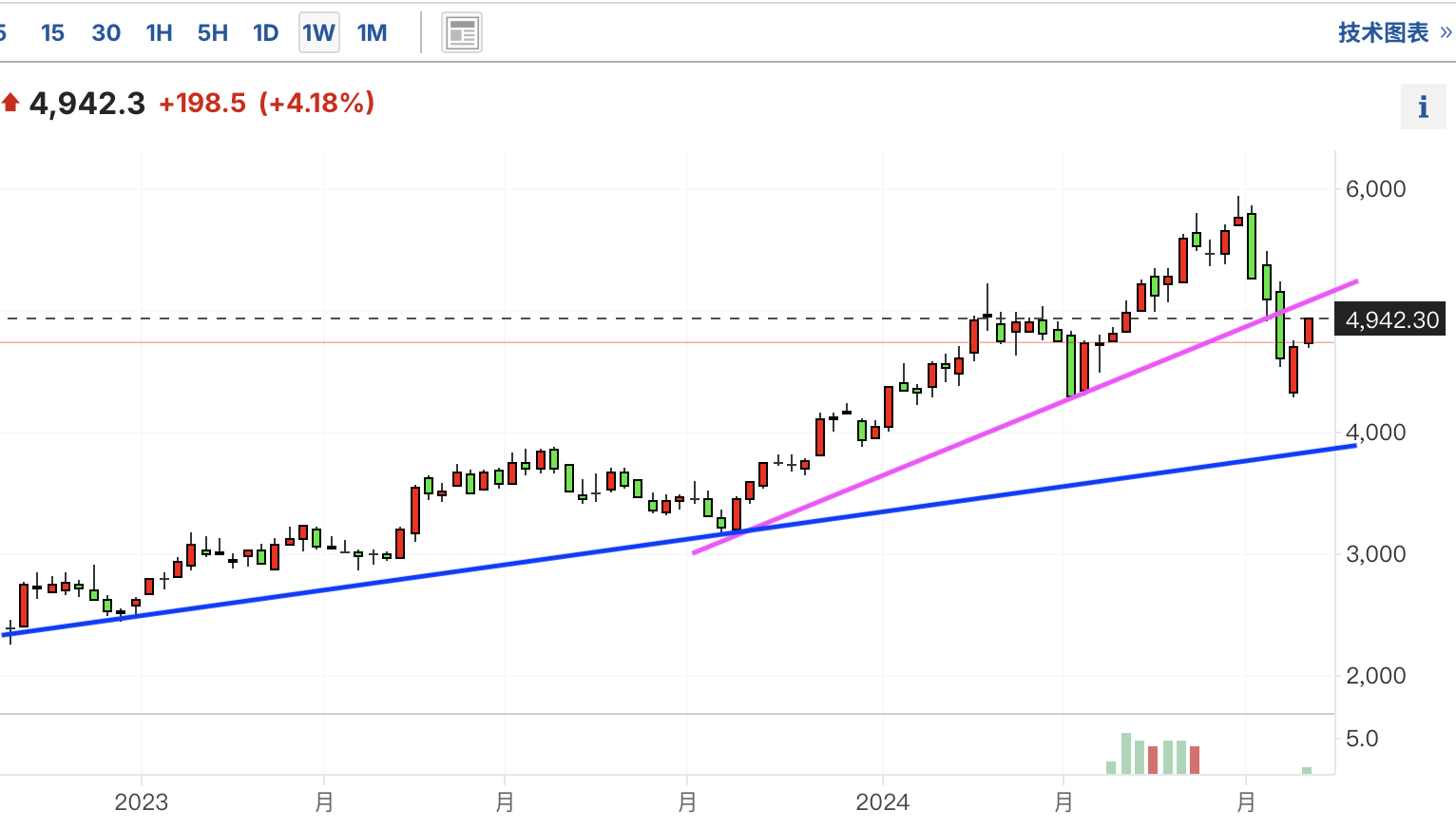Click the 5.0 volume axis label
The height and width of the screenshot is (829, 1456).
click(1362, 739)
